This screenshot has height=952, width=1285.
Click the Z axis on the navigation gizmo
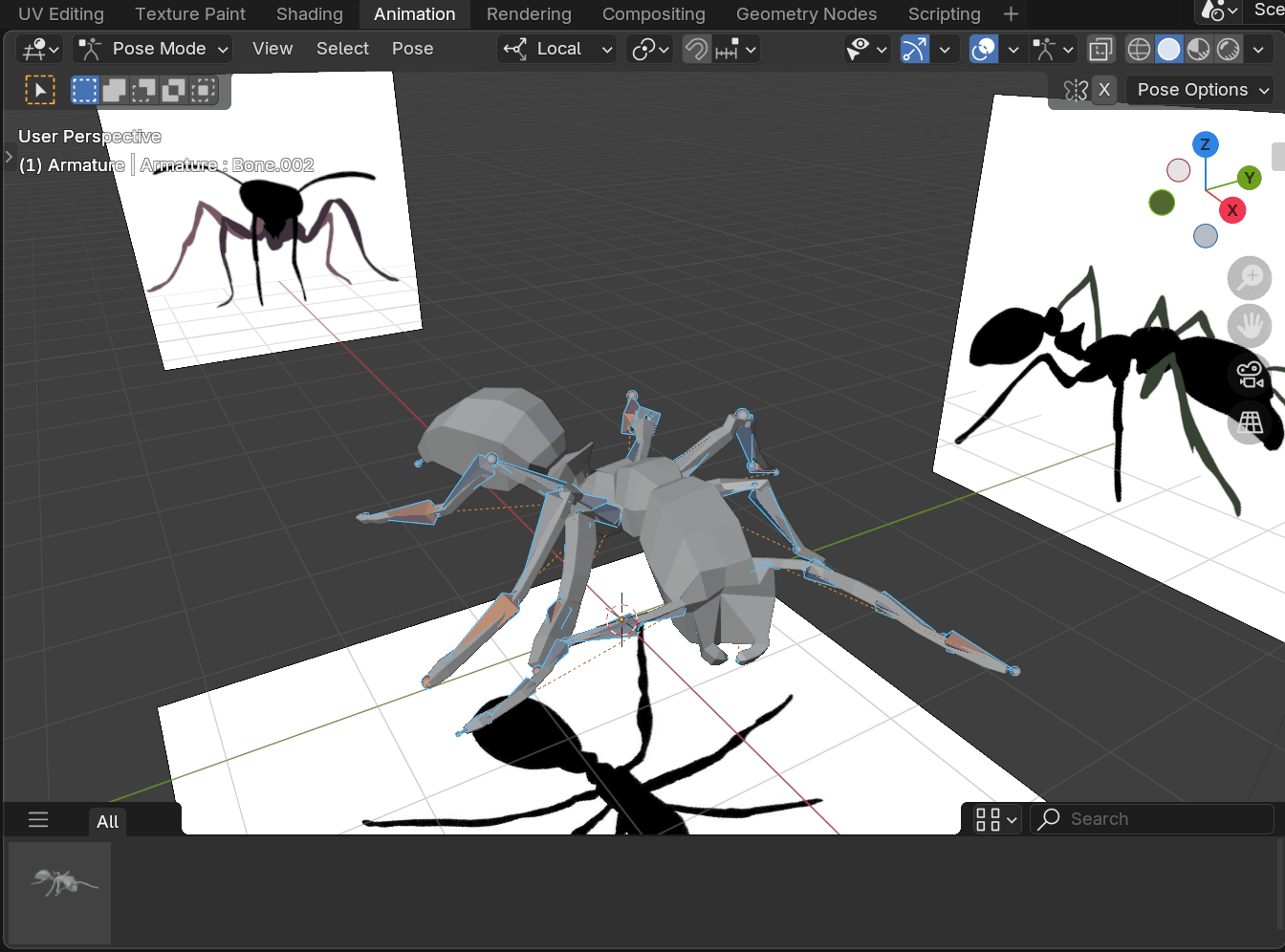(x=1206, y=144)
